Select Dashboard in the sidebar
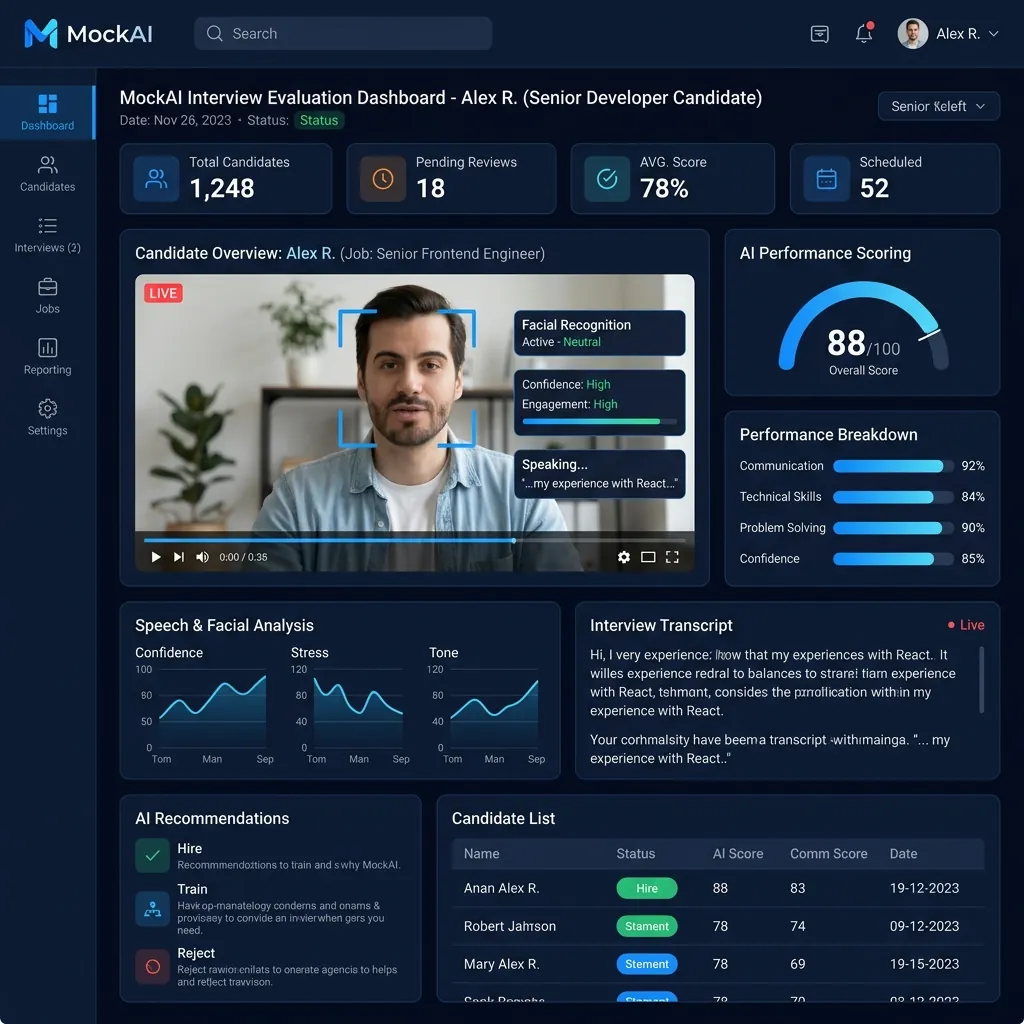 pyautogui.click(x=48, y=112)
